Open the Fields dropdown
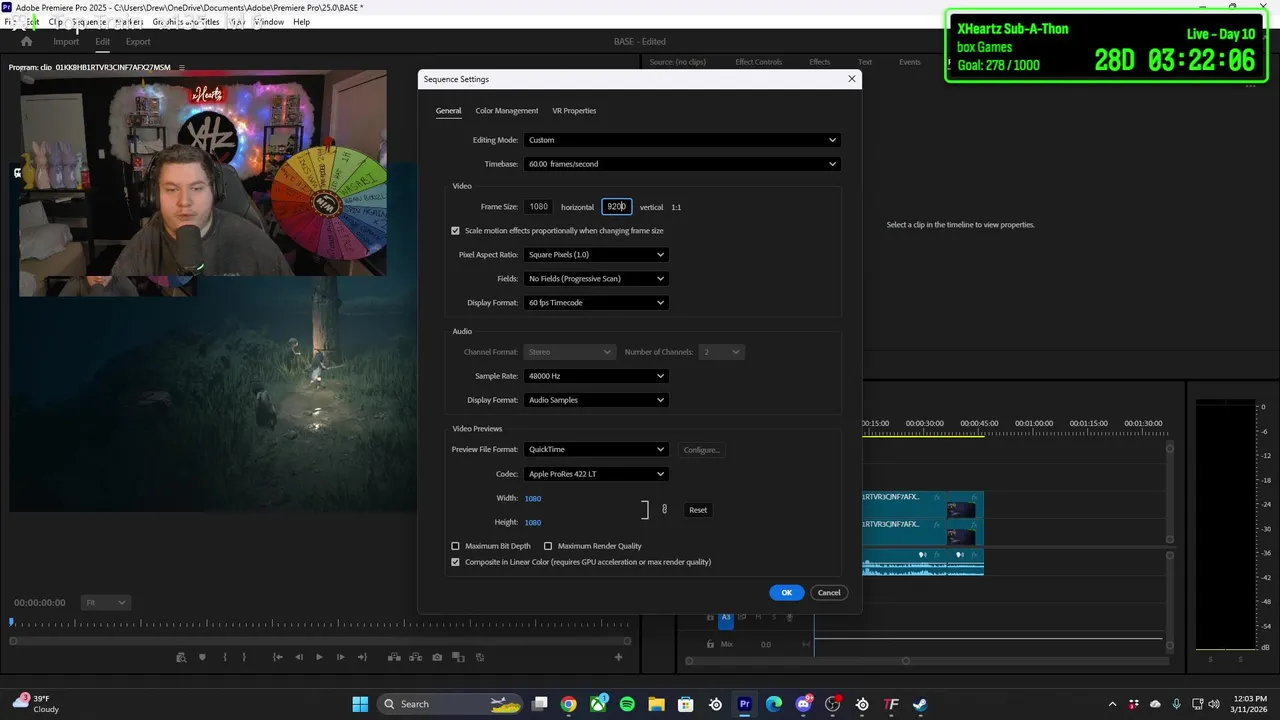1280x720 pixels. (x=596, y=279)
